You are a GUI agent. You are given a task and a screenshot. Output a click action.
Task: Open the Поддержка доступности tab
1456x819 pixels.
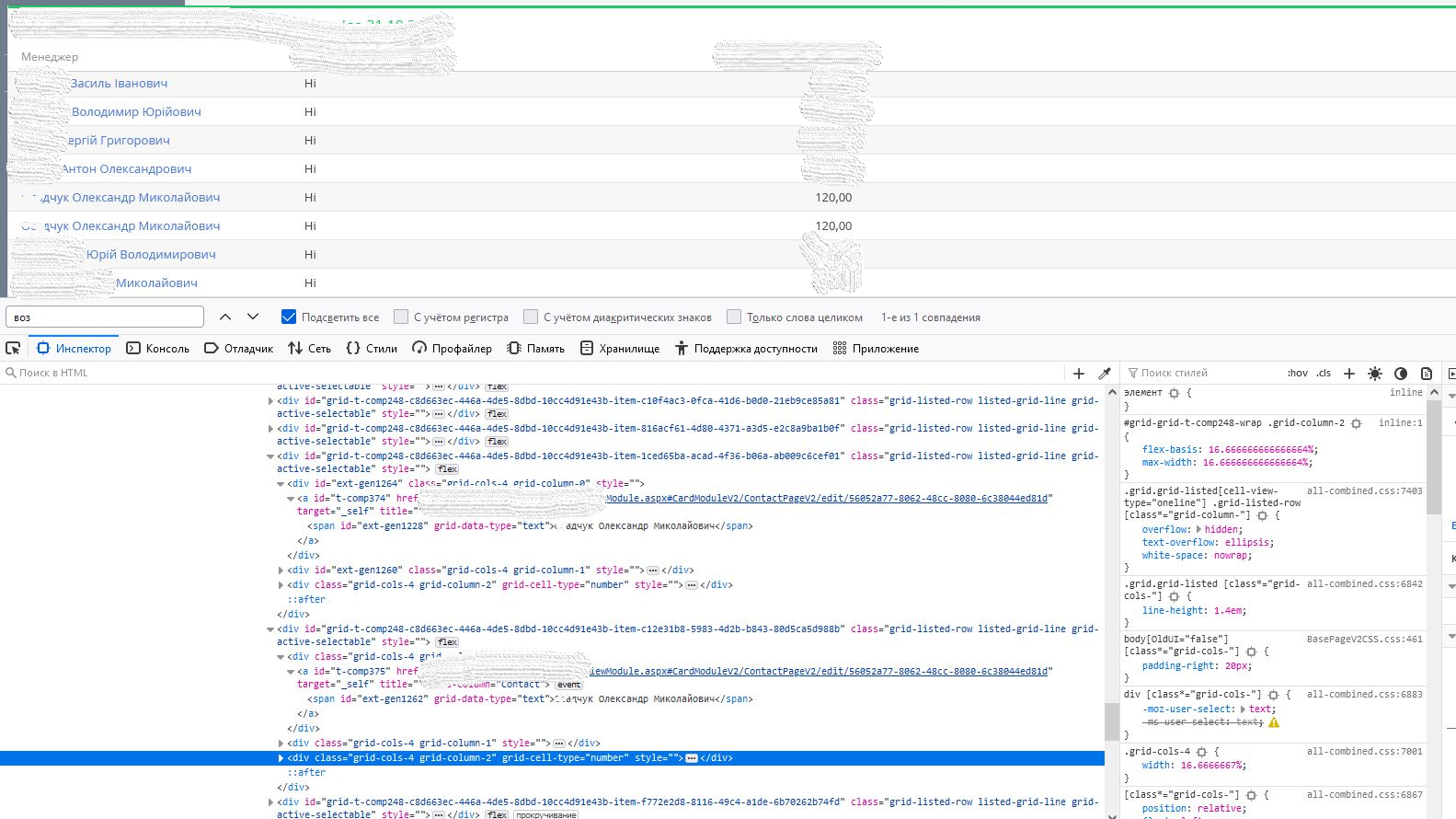pyautogui.click(x=746, y=348)
